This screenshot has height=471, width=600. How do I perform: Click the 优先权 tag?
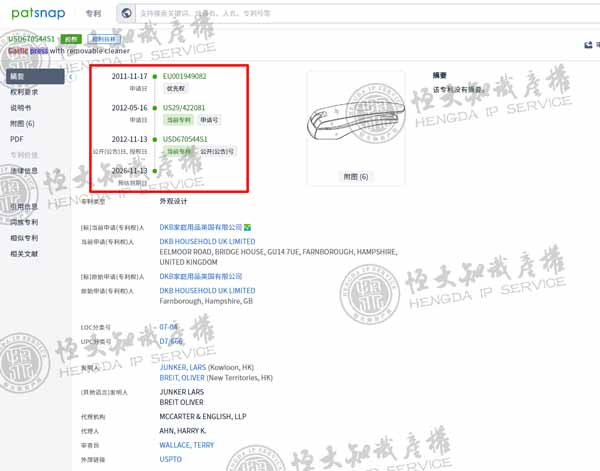pos(176,88)
